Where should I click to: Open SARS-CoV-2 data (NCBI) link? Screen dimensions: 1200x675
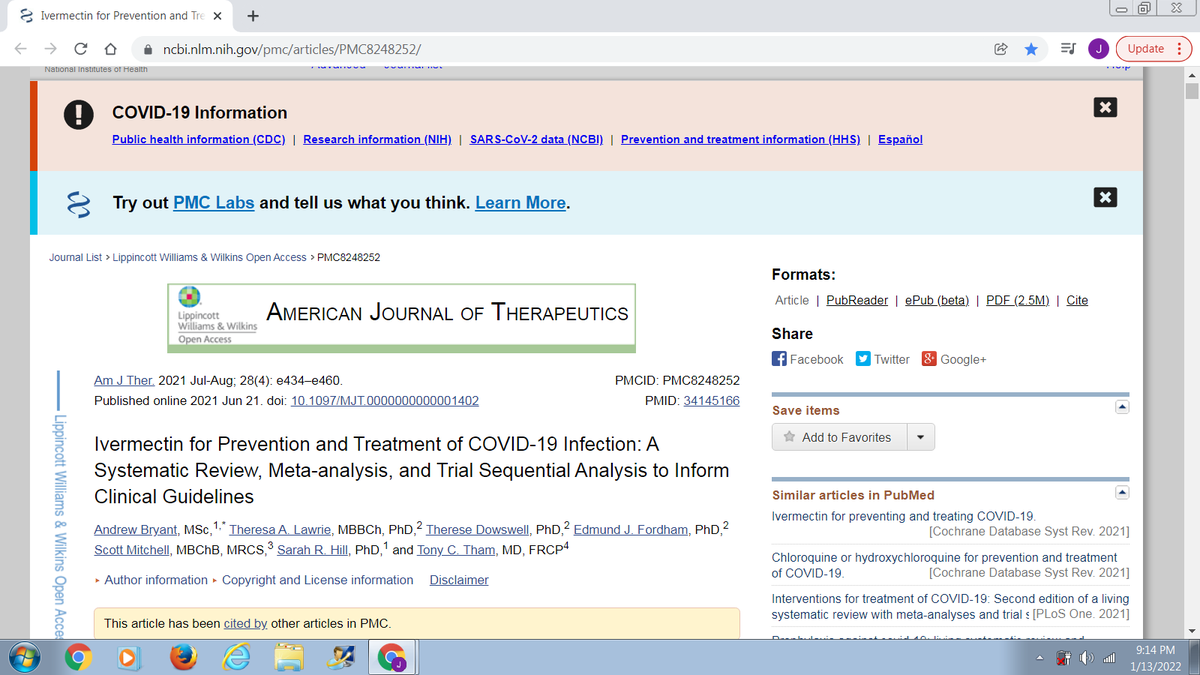coord(536,139)
